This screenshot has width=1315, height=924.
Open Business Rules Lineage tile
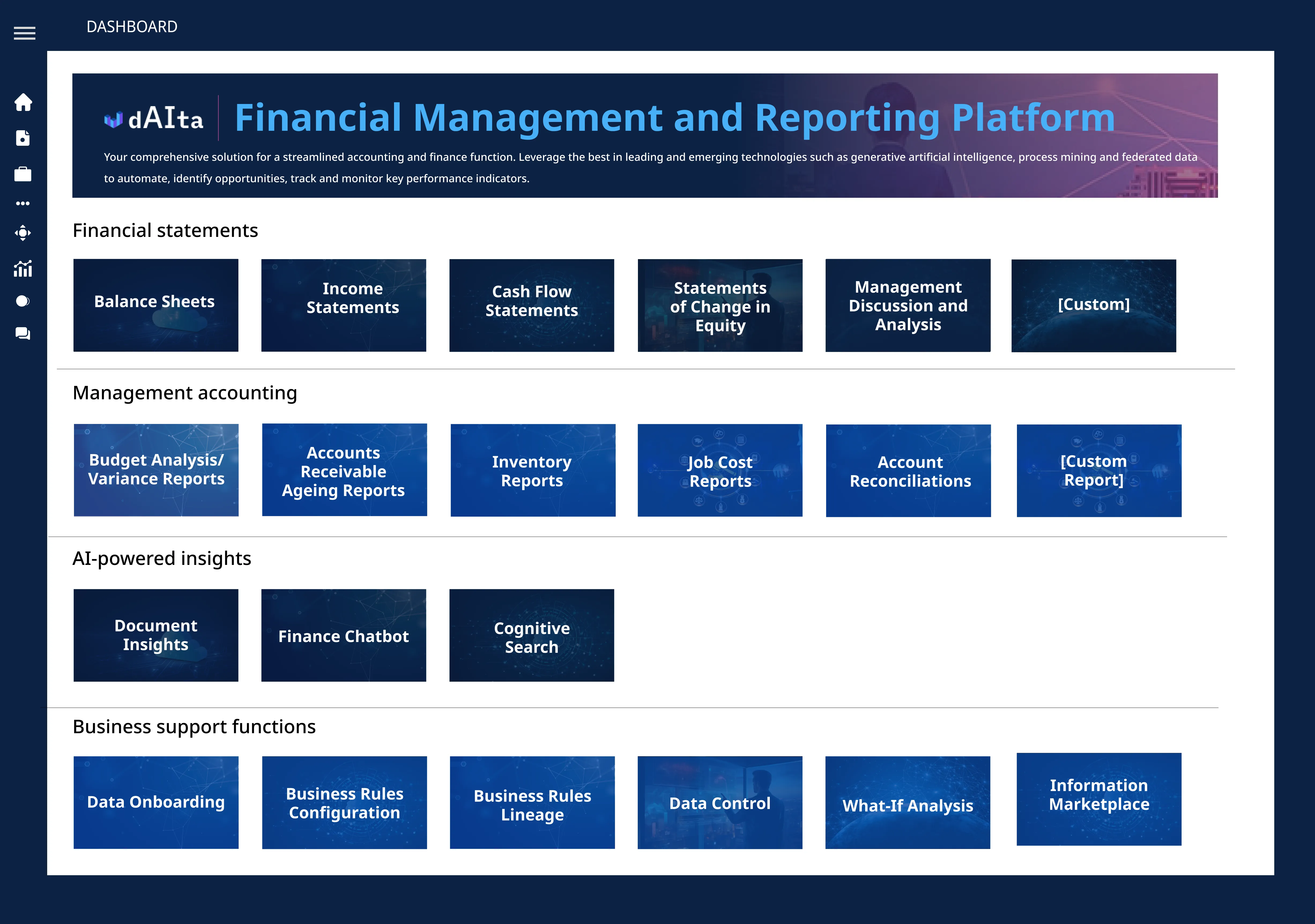point(533,802)
